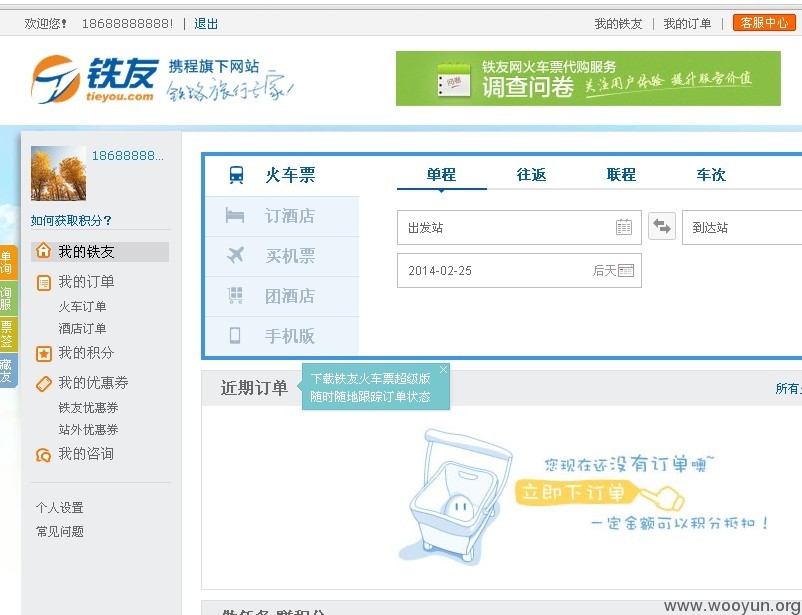Screen dimensions: 802x615
Task: Select the 联程 tab
Action: tap(621, 175)
